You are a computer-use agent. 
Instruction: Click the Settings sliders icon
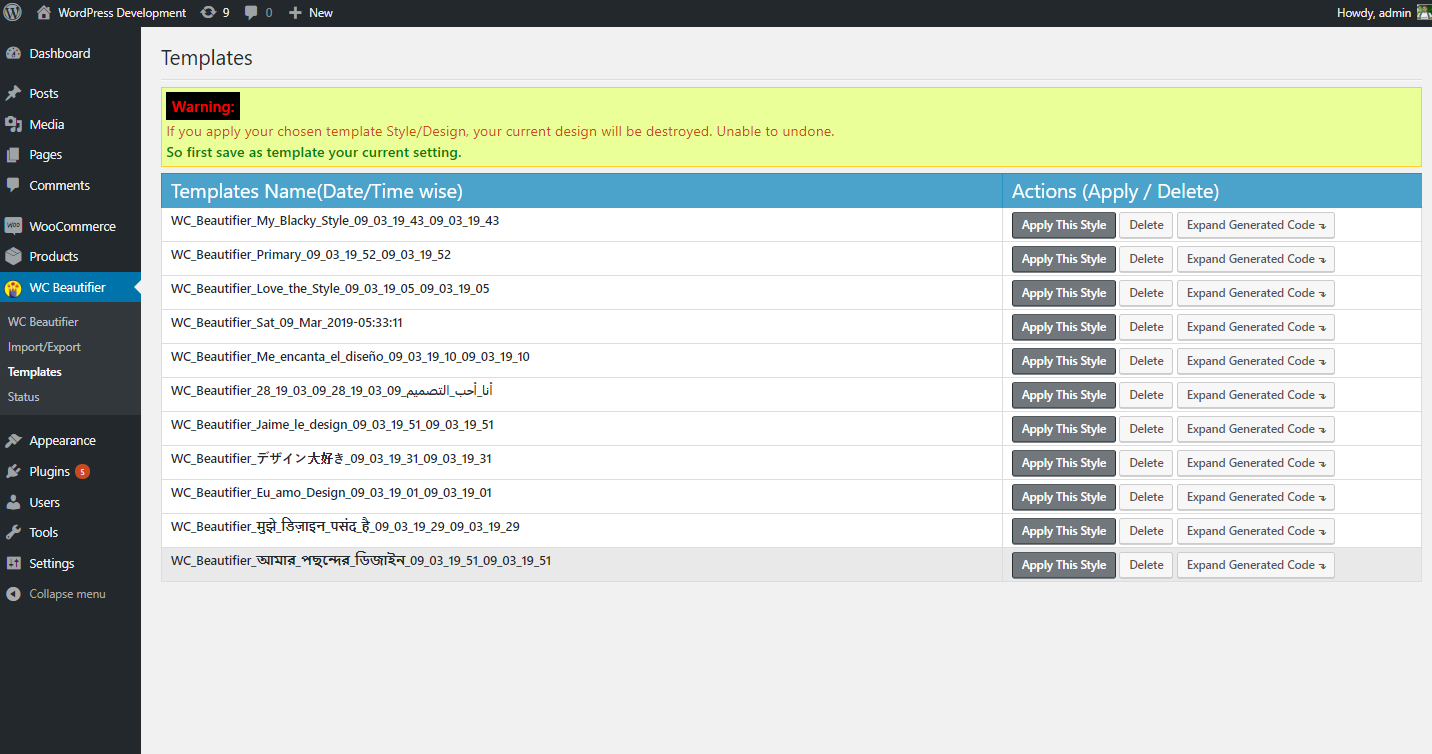[x=13, y=563]
